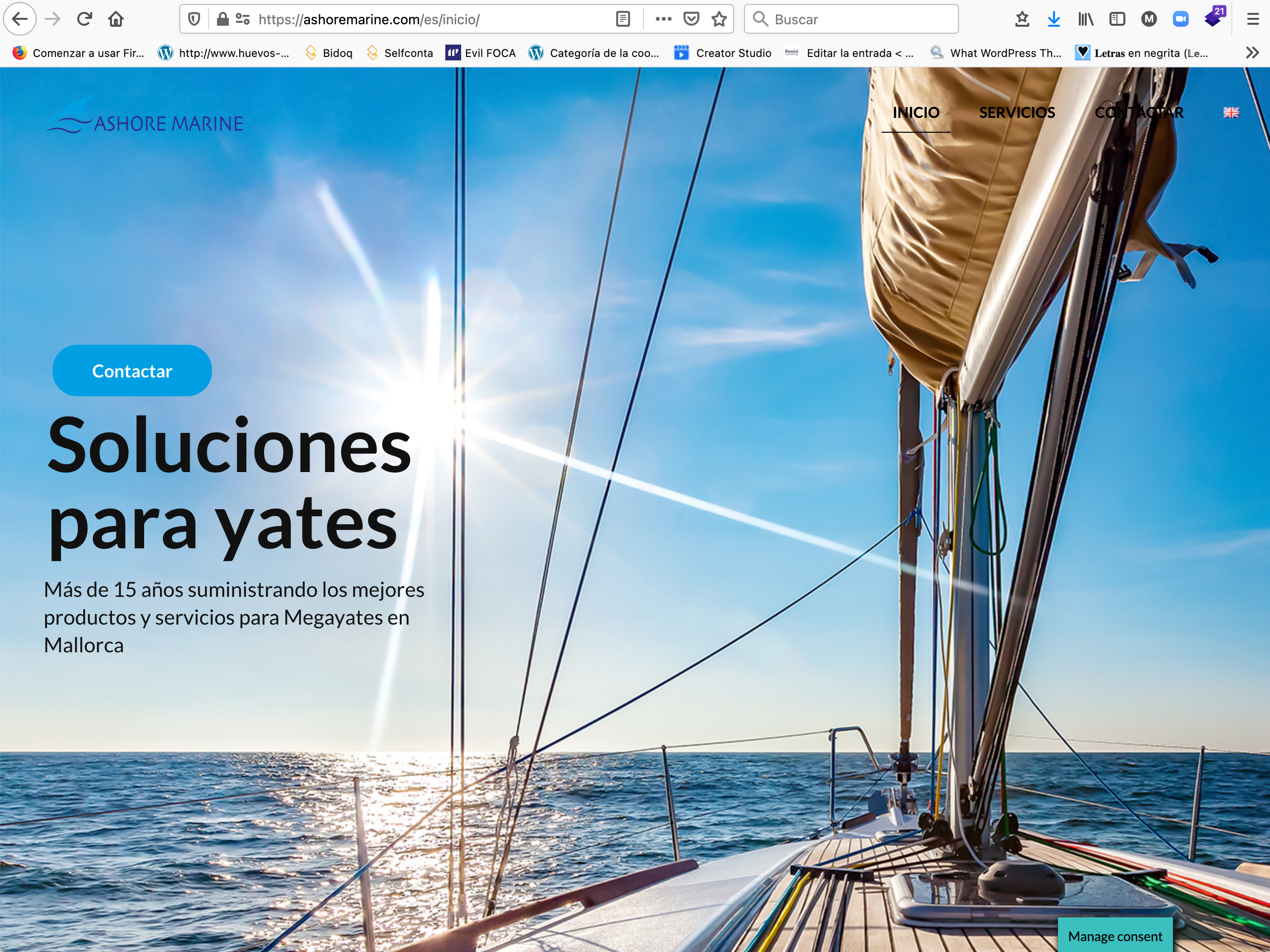Switch language via the UK flag
Viewport: 1270px width, 952px height.
tap(1231, 112)
